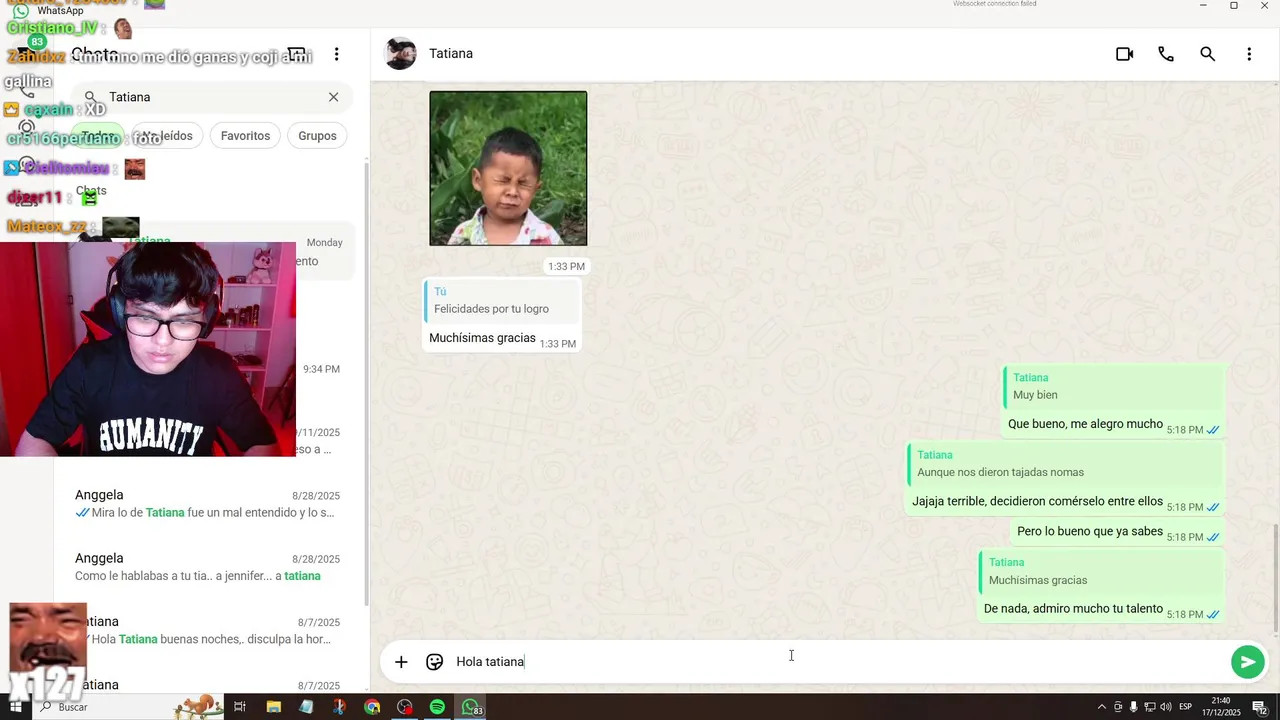Start a video call with Tatiana
Image resolution: width=1280 pixels, height=720 pixels.
coord(1124,54)
